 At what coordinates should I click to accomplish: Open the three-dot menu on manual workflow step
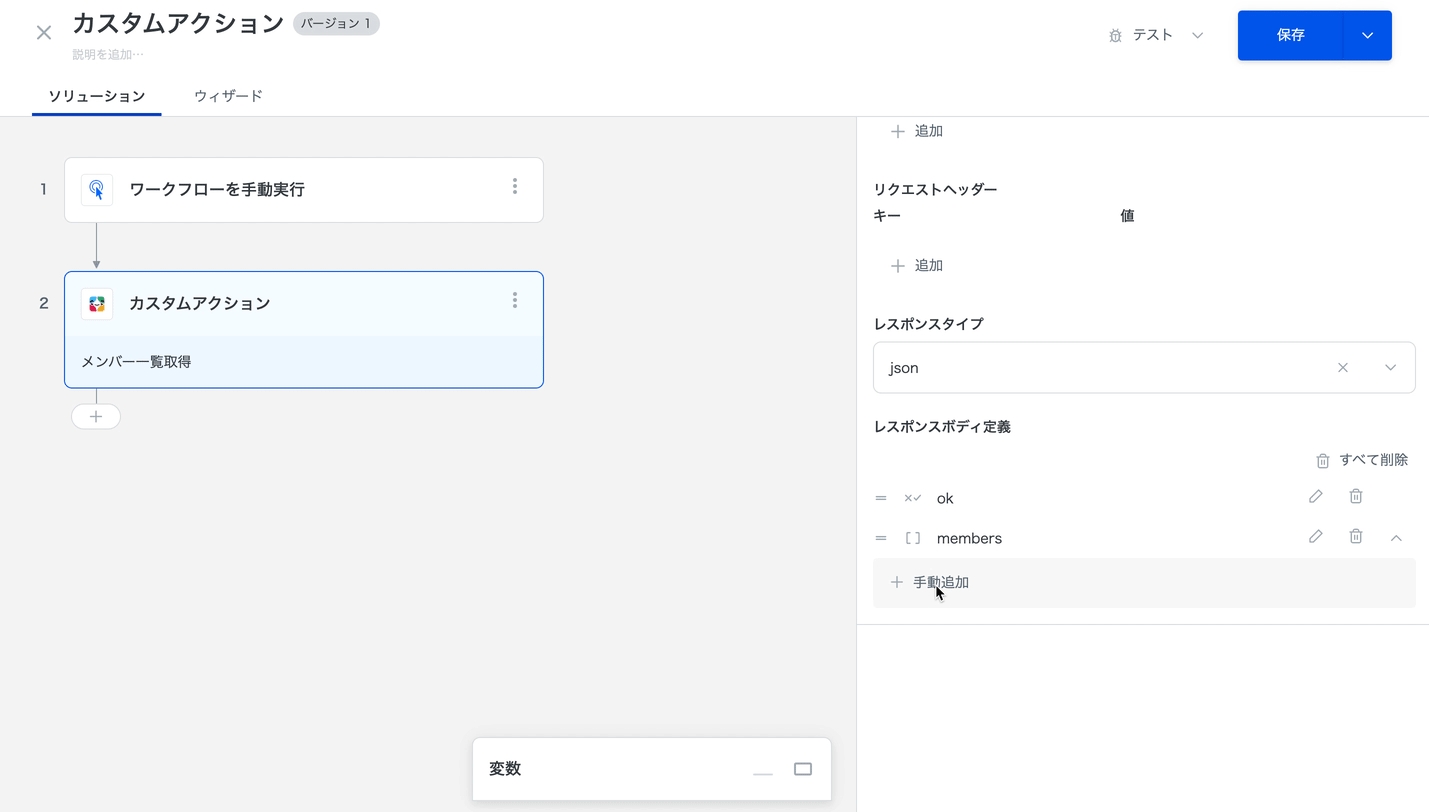(x=515, y=187)
